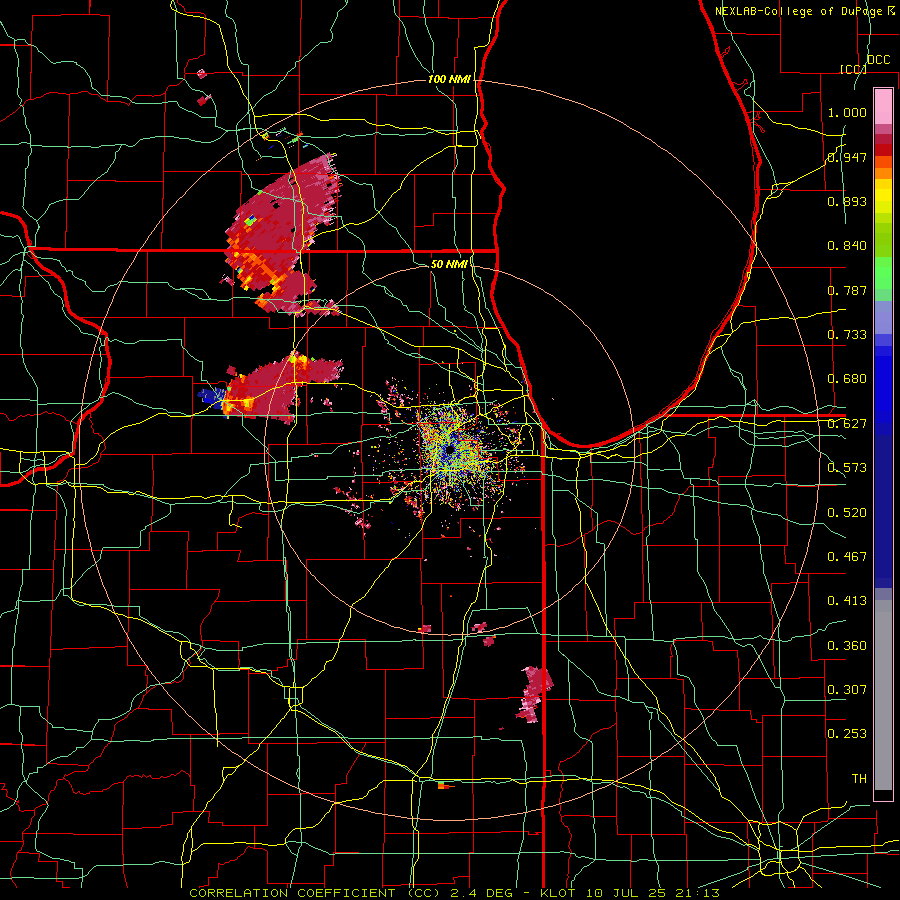
Task: Click the 0.947 scale value
Action: point(847,157)
